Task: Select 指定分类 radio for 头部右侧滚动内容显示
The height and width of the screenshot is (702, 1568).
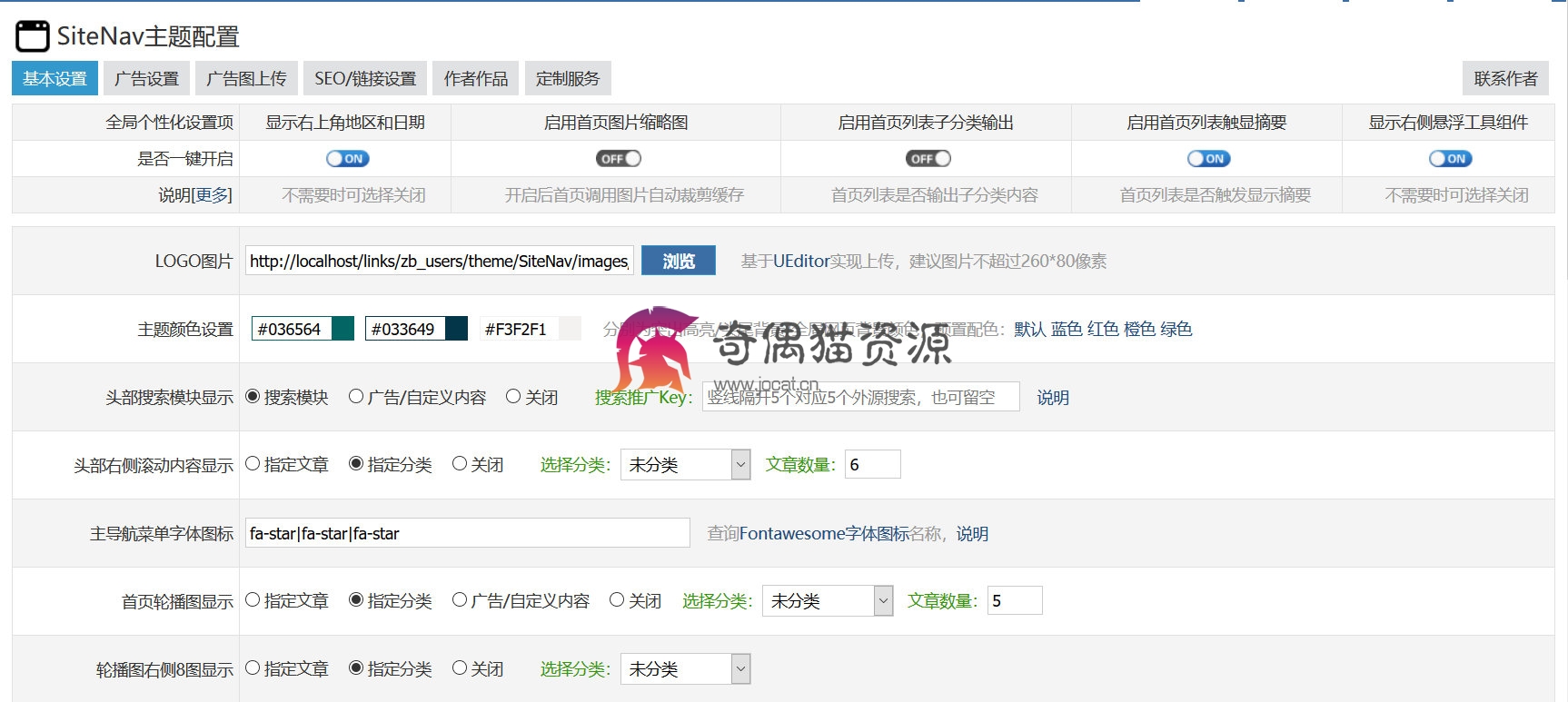Action: coord(356,464)
